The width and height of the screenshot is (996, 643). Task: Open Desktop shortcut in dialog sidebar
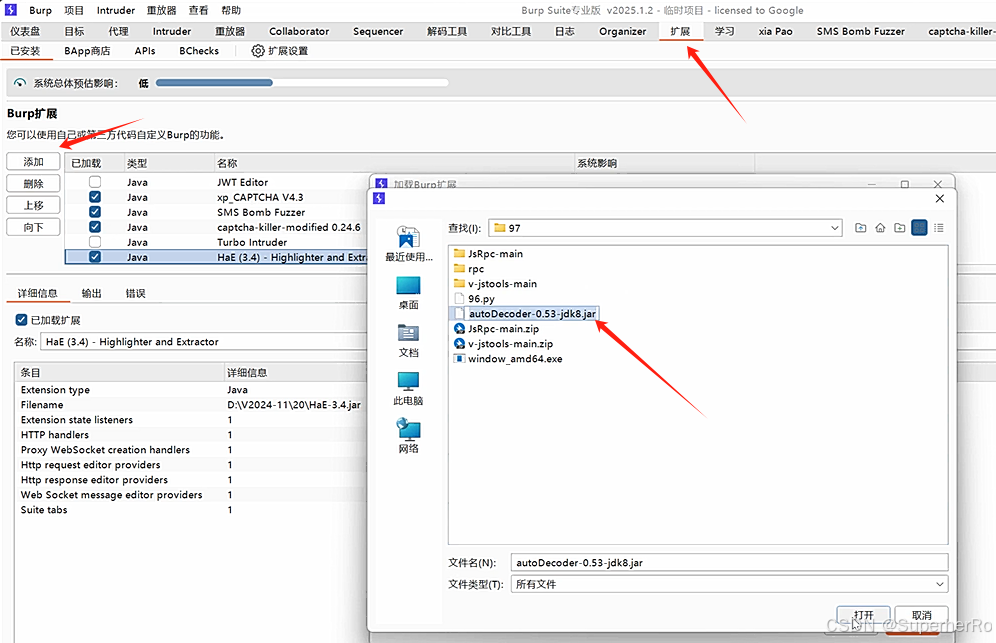tap(408, 293)
